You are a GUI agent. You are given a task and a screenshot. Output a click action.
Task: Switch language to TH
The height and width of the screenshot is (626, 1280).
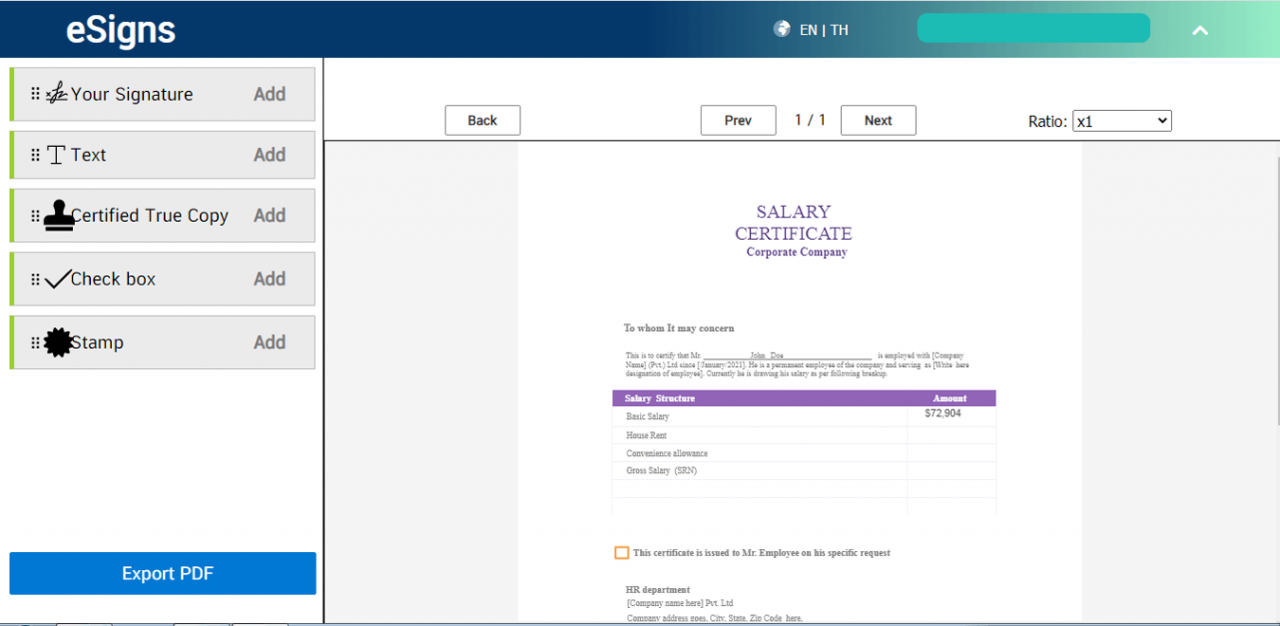(x=839, y=29)
